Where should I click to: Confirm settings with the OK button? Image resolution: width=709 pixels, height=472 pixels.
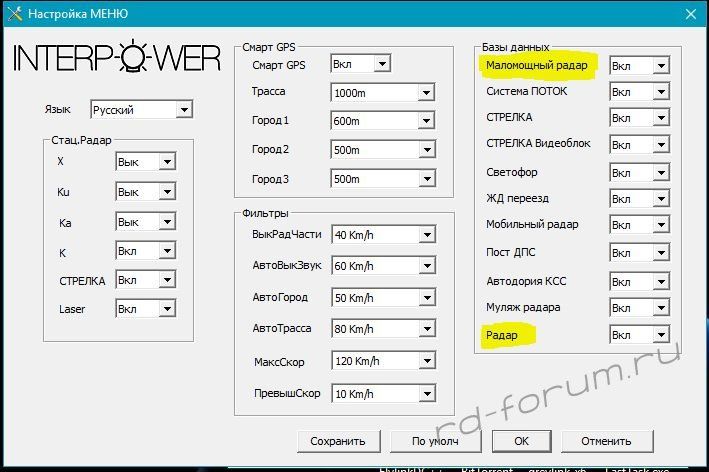click(520, 440)
